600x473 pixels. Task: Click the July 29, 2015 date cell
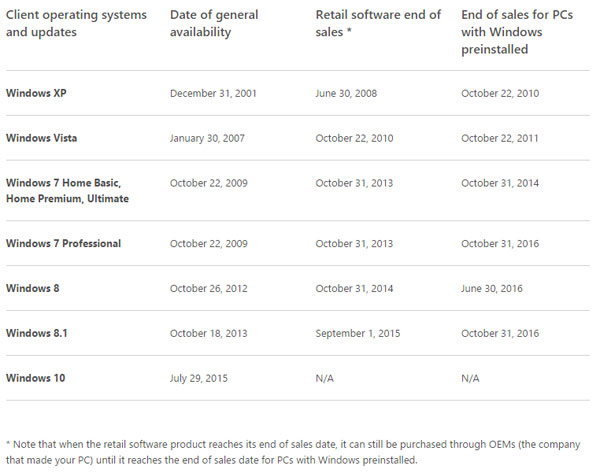pos(199,378)
